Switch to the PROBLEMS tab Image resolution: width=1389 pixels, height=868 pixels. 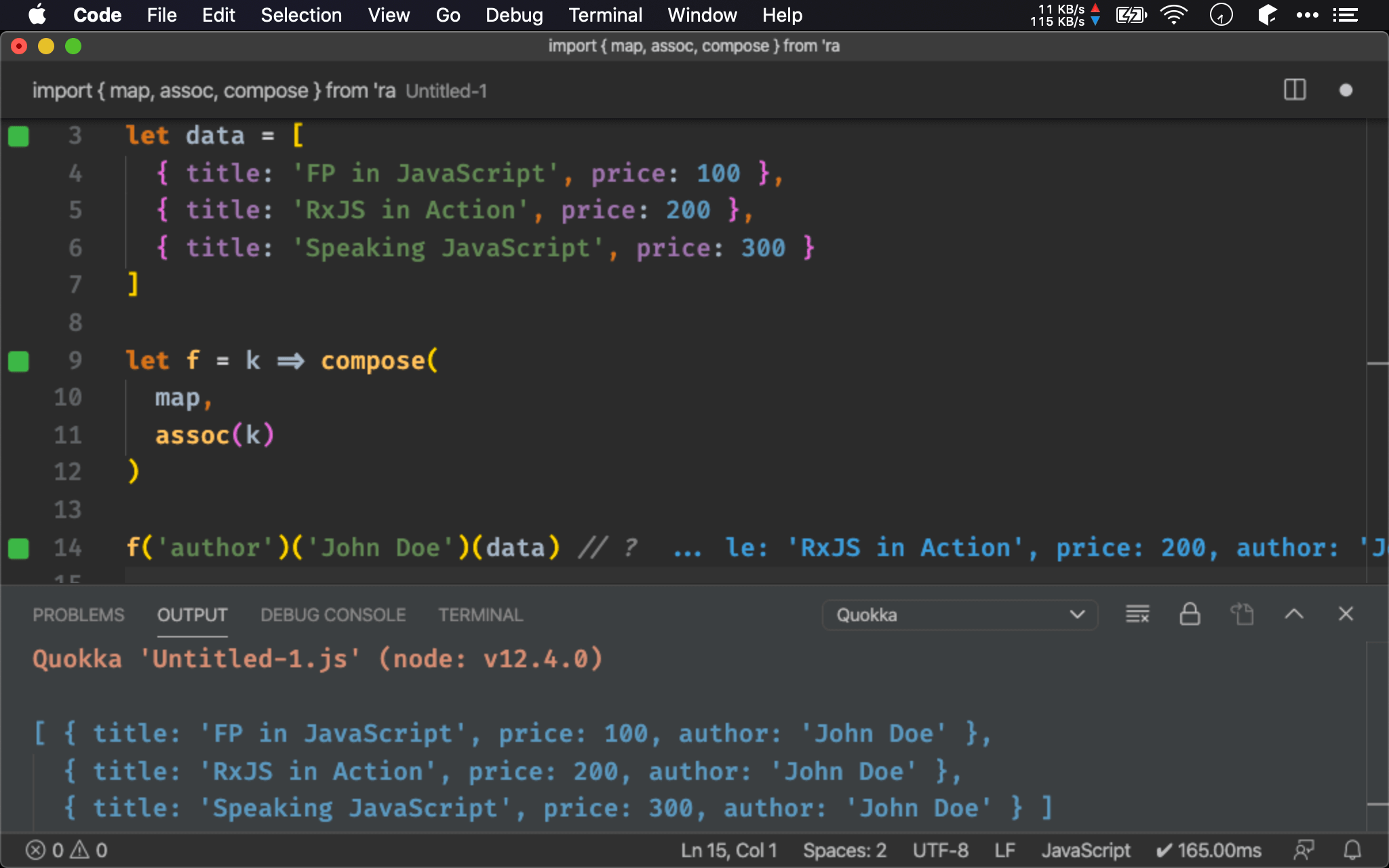79,615
